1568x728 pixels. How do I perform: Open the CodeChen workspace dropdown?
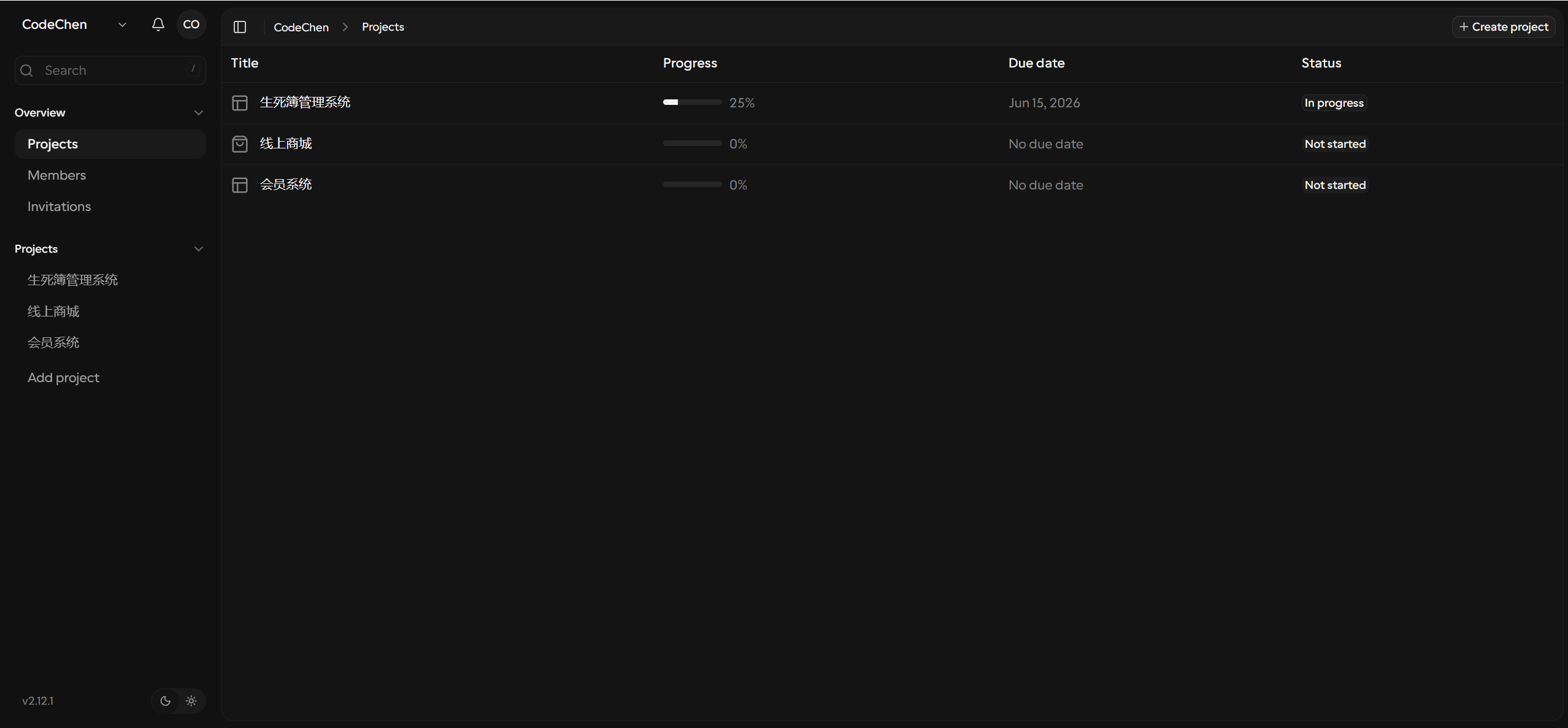click(x=74, y=25)
